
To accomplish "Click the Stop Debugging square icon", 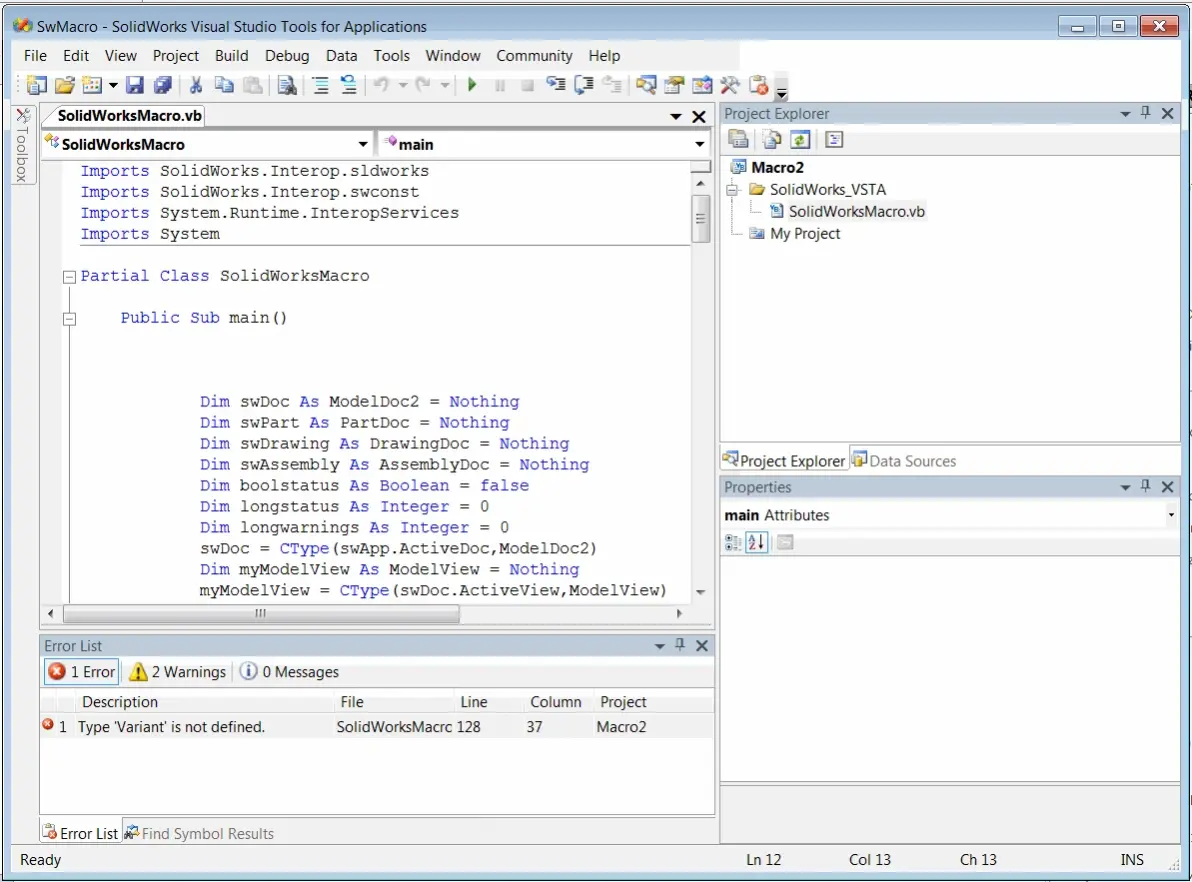I will [527, 85].
